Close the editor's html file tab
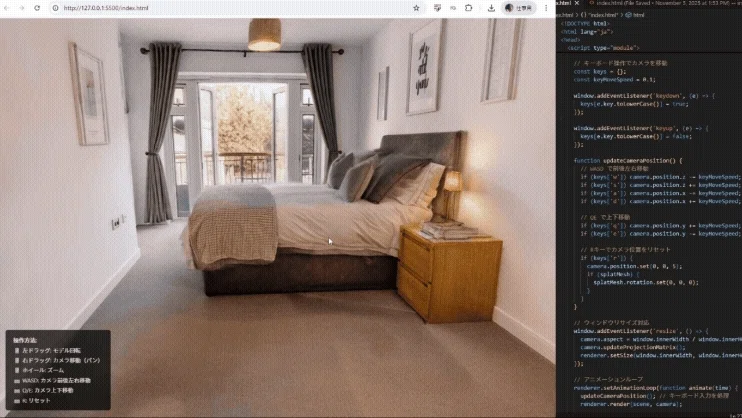The image size is (742, 418). [577, 3]
